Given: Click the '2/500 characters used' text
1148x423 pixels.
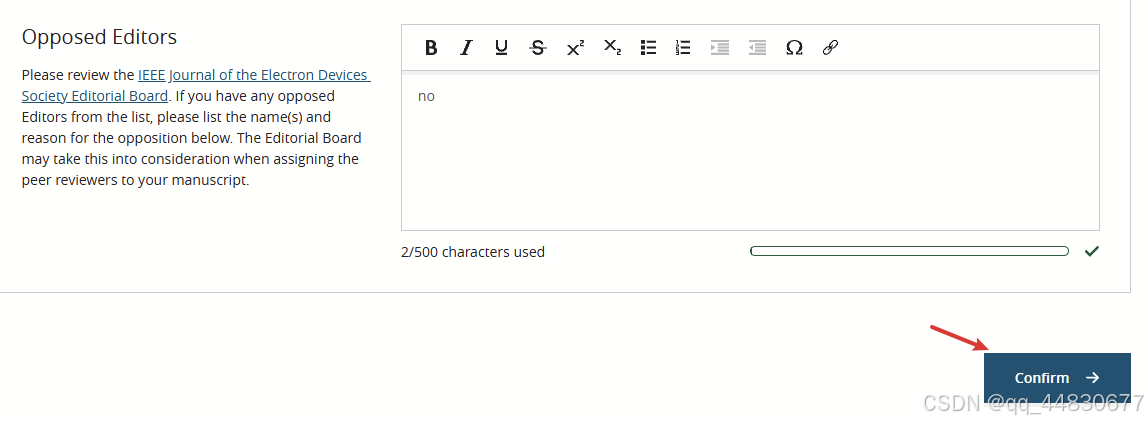Looking at the screenshot, I should pyautogui.click(x=473, y=252).
